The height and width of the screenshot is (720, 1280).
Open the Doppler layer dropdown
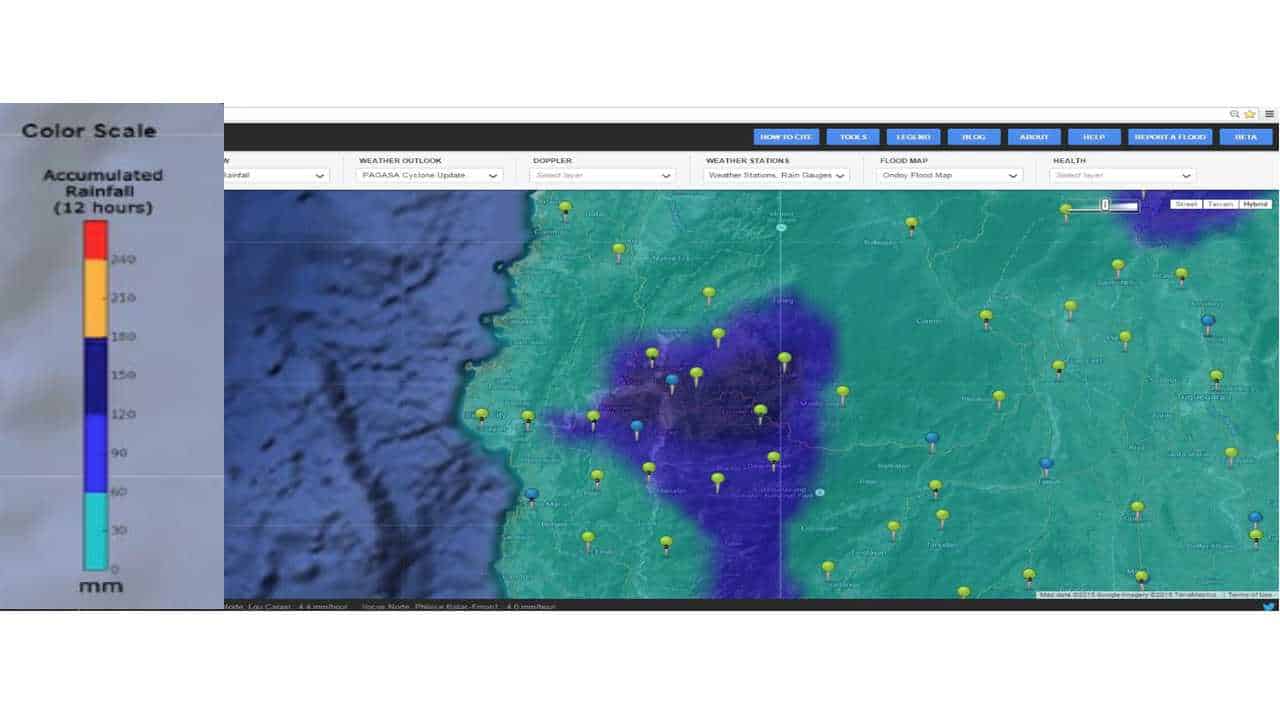[x=602, y=175]
